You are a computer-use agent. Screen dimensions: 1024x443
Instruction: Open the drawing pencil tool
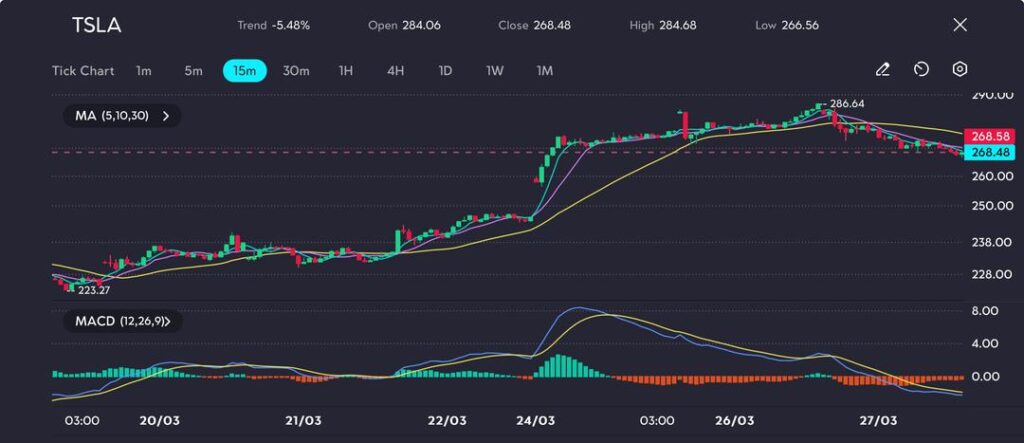[882, 70]
